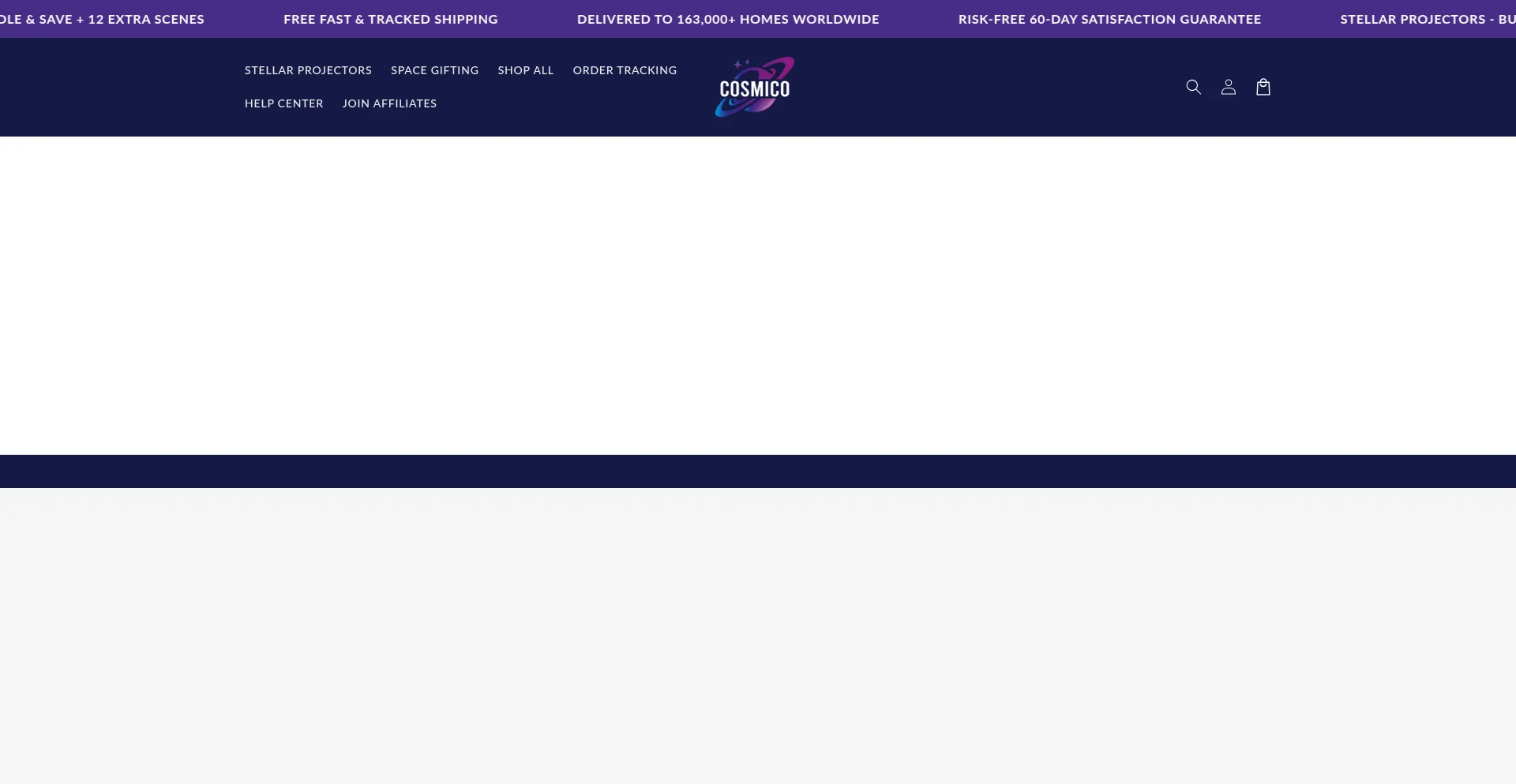Click Join Affiliates in the header

coord(389,103)
